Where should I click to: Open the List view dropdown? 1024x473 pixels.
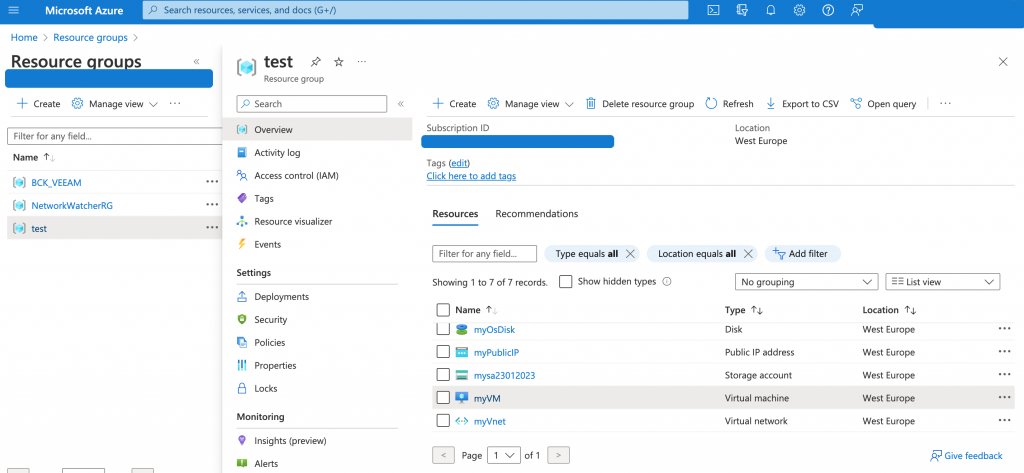point(942,282)
